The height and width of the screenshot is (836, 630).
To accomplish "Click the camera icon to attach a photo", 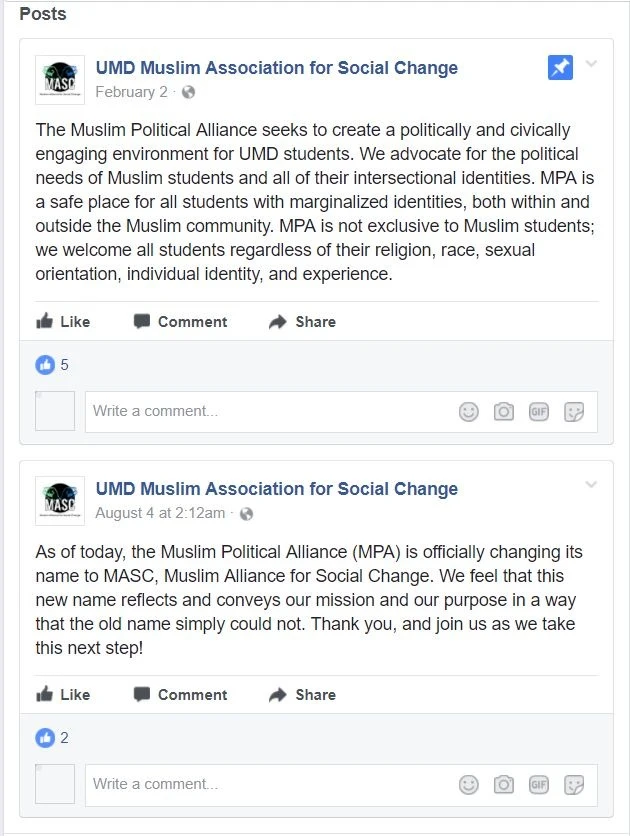I will tap(503, 411).
